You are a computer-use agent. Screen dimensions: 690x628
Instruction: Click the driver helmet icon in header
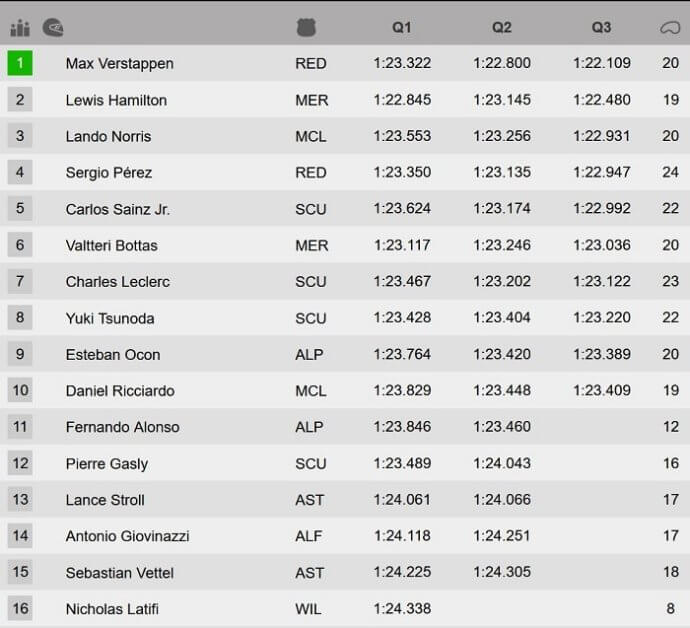point(53,28)
